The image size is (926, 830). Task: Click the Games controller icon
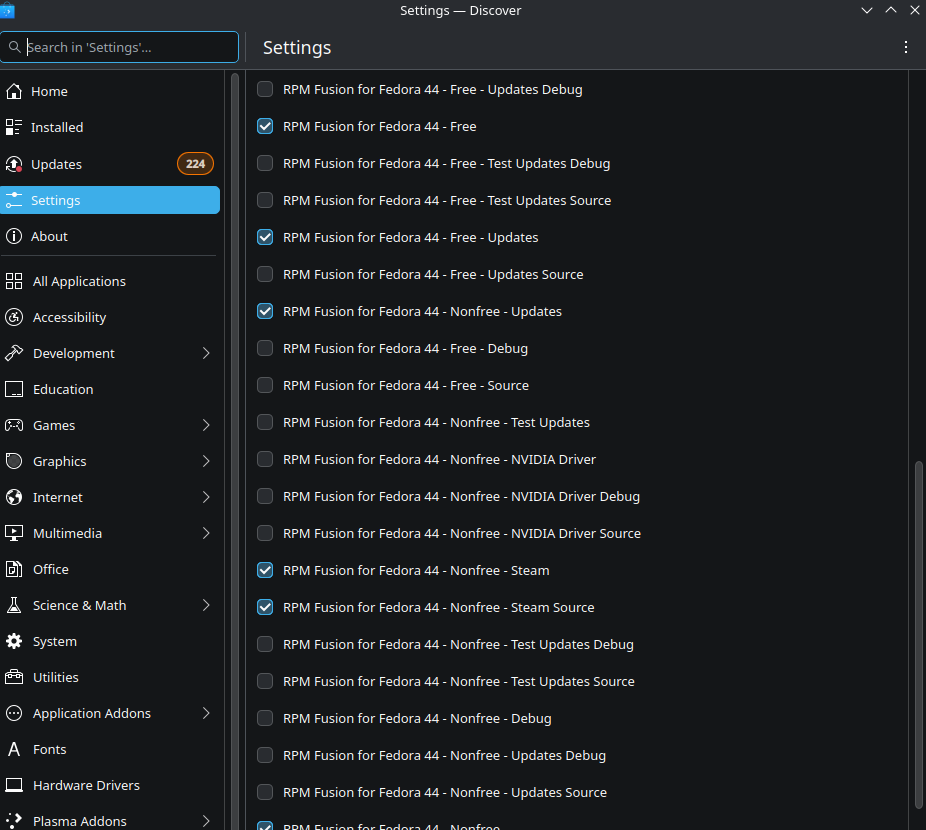click(14, 425)
